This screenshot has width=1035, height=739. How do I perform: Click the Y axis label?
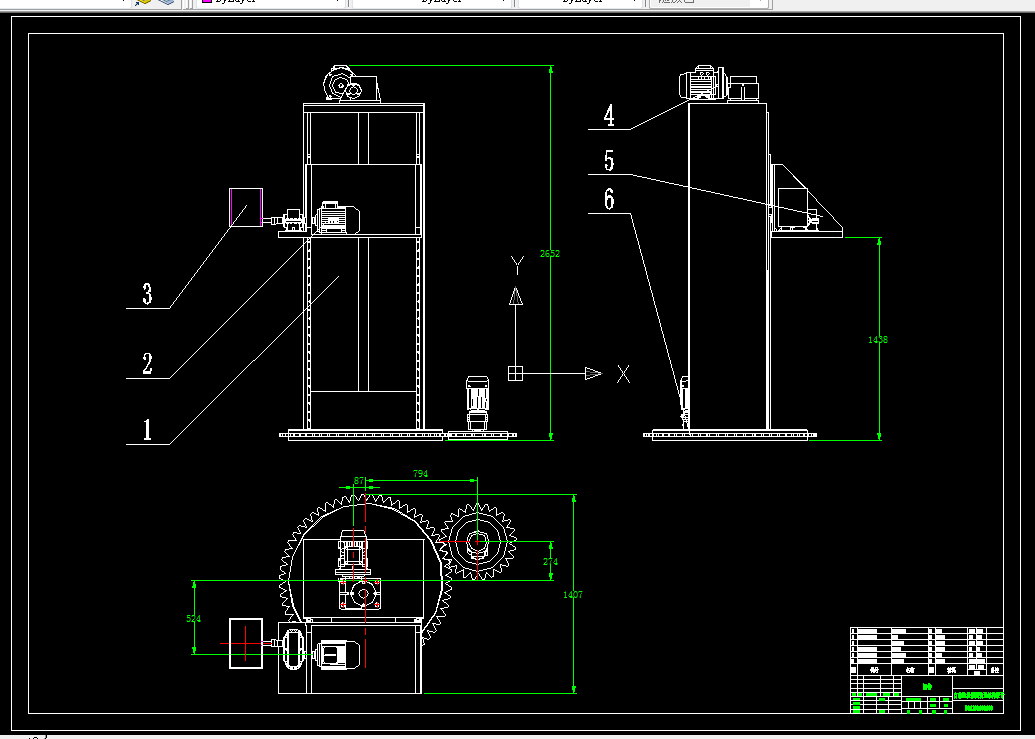[x=517, y=266]
